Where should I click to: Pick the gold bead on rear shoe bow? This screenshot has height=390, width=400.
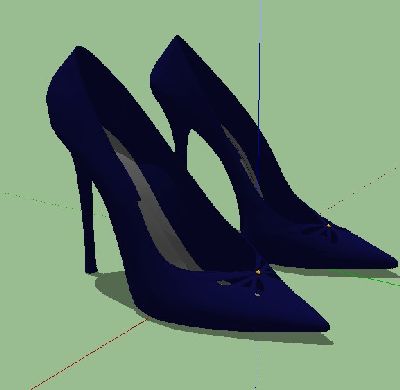click(329, 226)
